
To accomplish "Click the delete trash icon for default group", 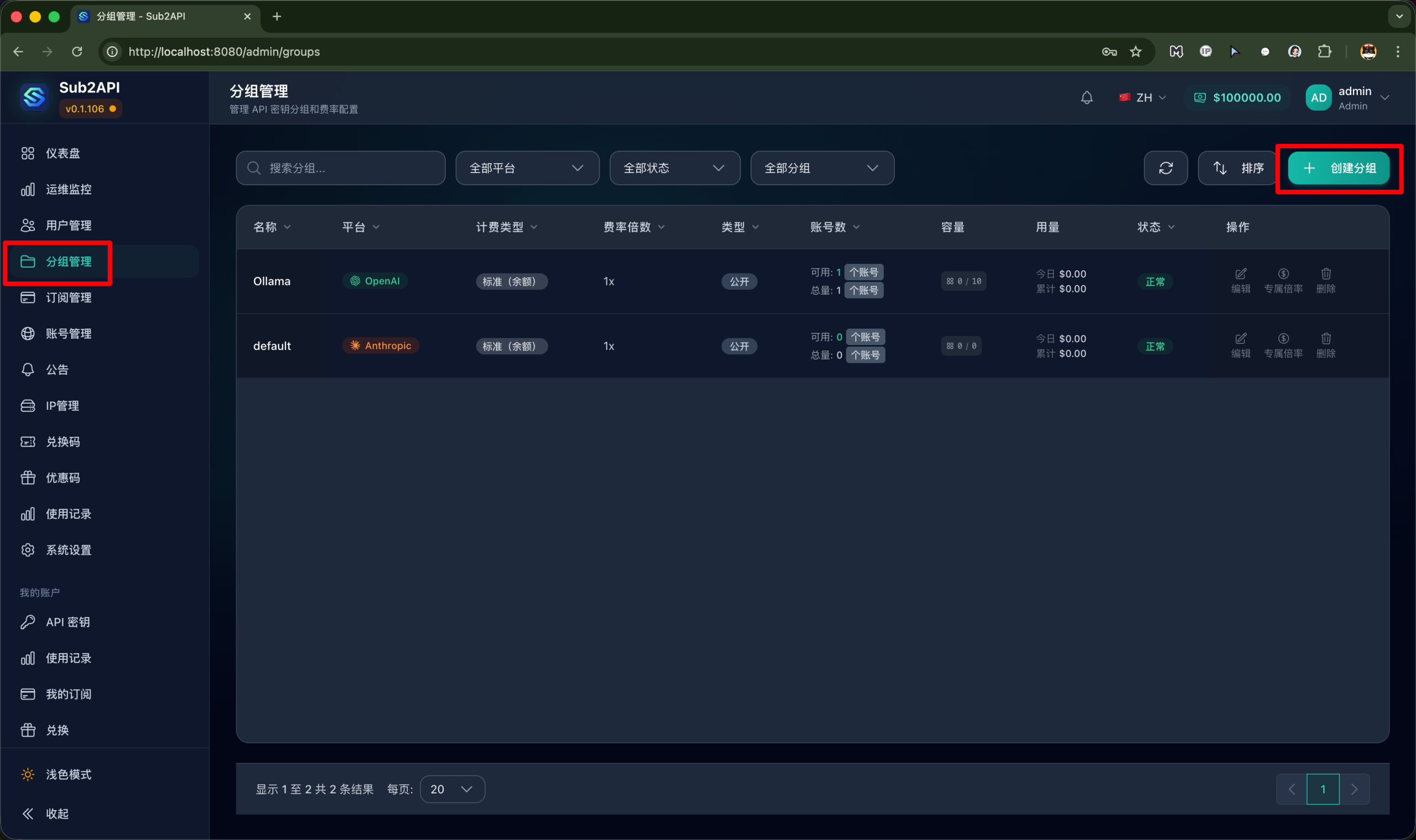I will click(x=1325, y=338).
